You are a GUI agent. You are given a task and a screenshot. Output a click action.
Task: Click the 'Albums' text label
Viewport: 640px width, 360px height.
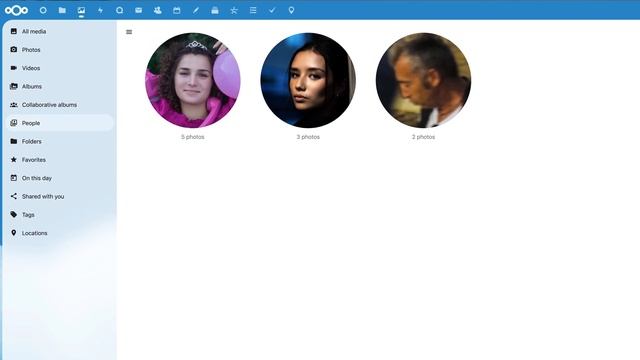click(x=32, y=87)
